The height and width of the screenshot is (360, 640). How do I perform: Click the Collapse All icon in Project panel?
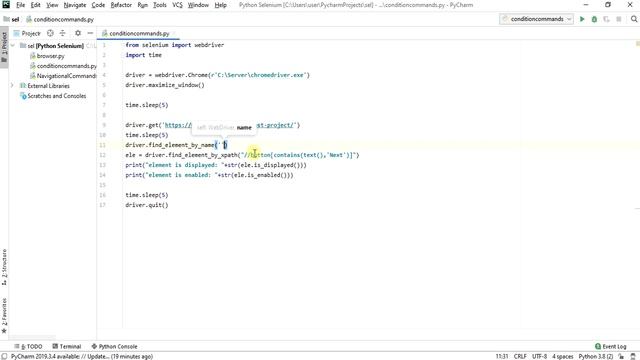point(62,33)
